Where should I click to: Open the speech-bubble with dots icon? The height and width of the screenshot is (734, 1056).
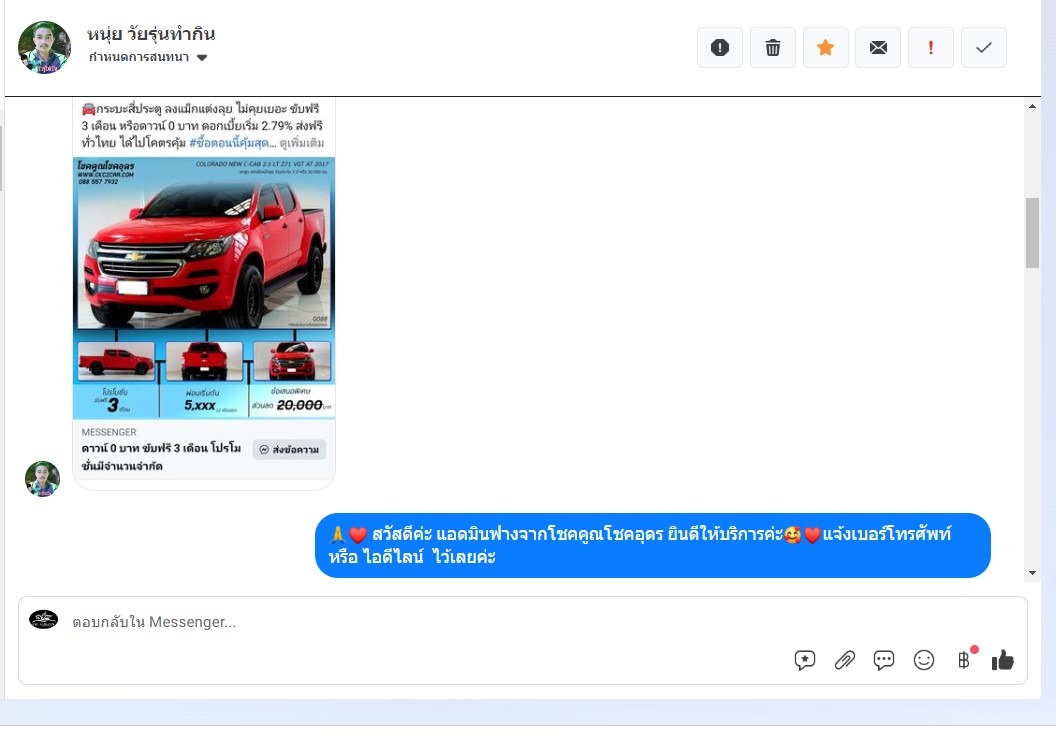click(x=884, y=660)
